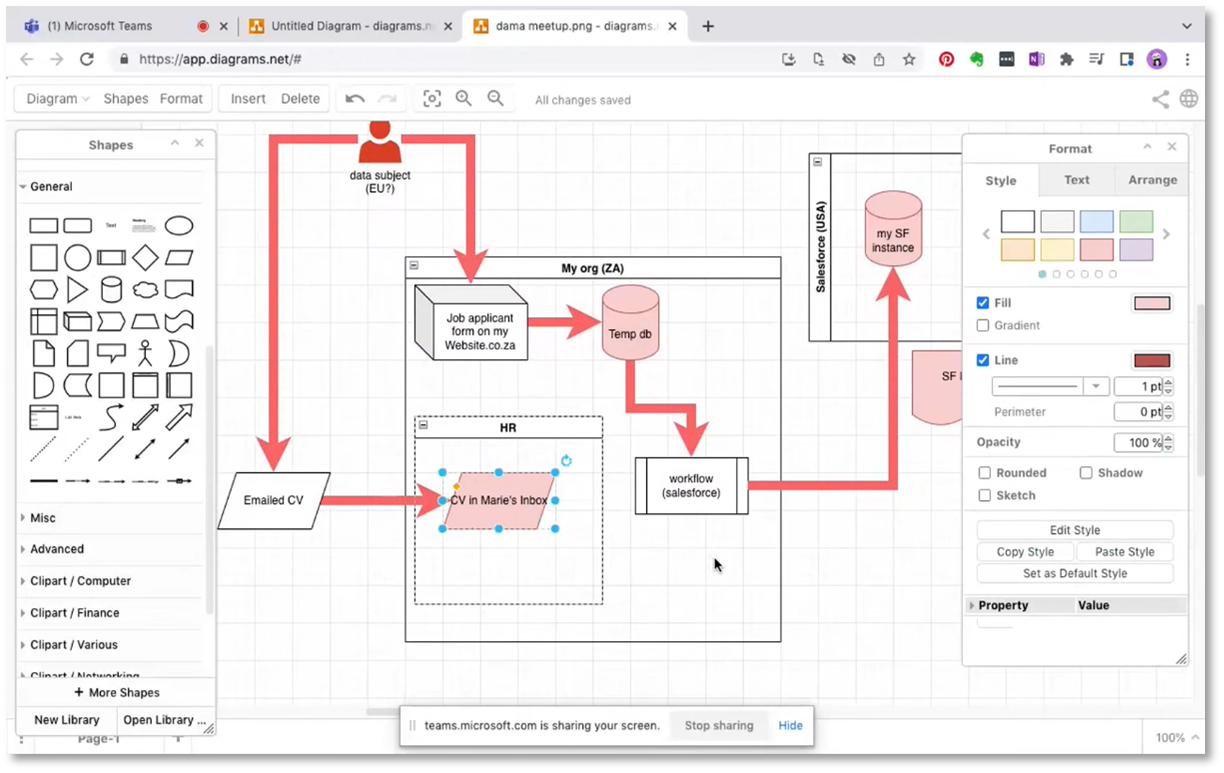Open the line style dropdown

(1097, 386)
